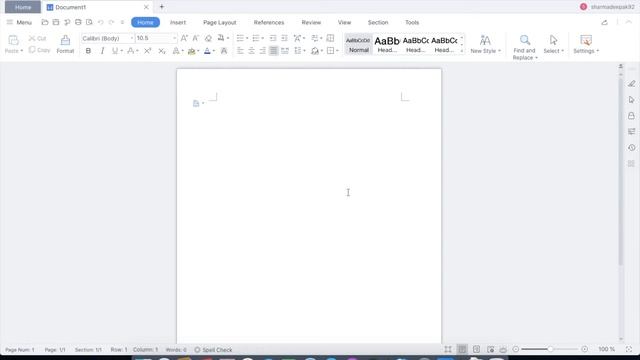Open the References ribbon tab
The height and width of the screenshot is (360, 640).
pos(269,22)
